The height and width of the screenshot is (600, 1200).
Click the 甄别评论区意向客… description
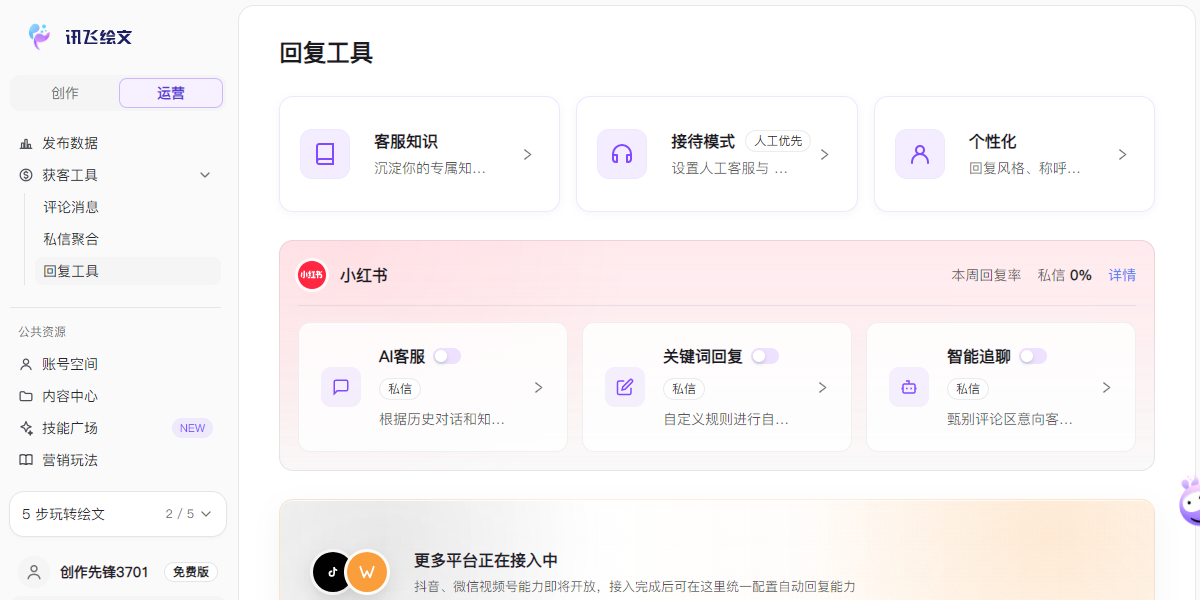click(x=1010, y=419)
